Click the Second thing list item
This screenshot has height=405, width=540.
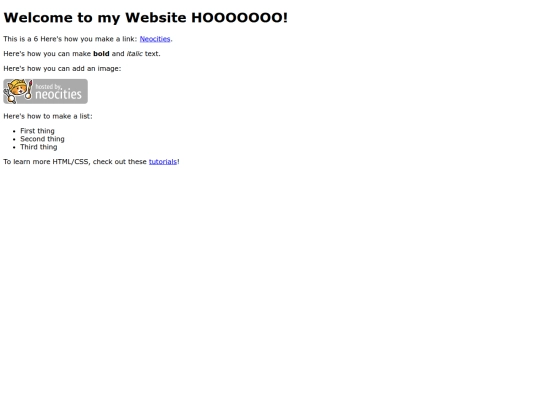tap(42, 139)
